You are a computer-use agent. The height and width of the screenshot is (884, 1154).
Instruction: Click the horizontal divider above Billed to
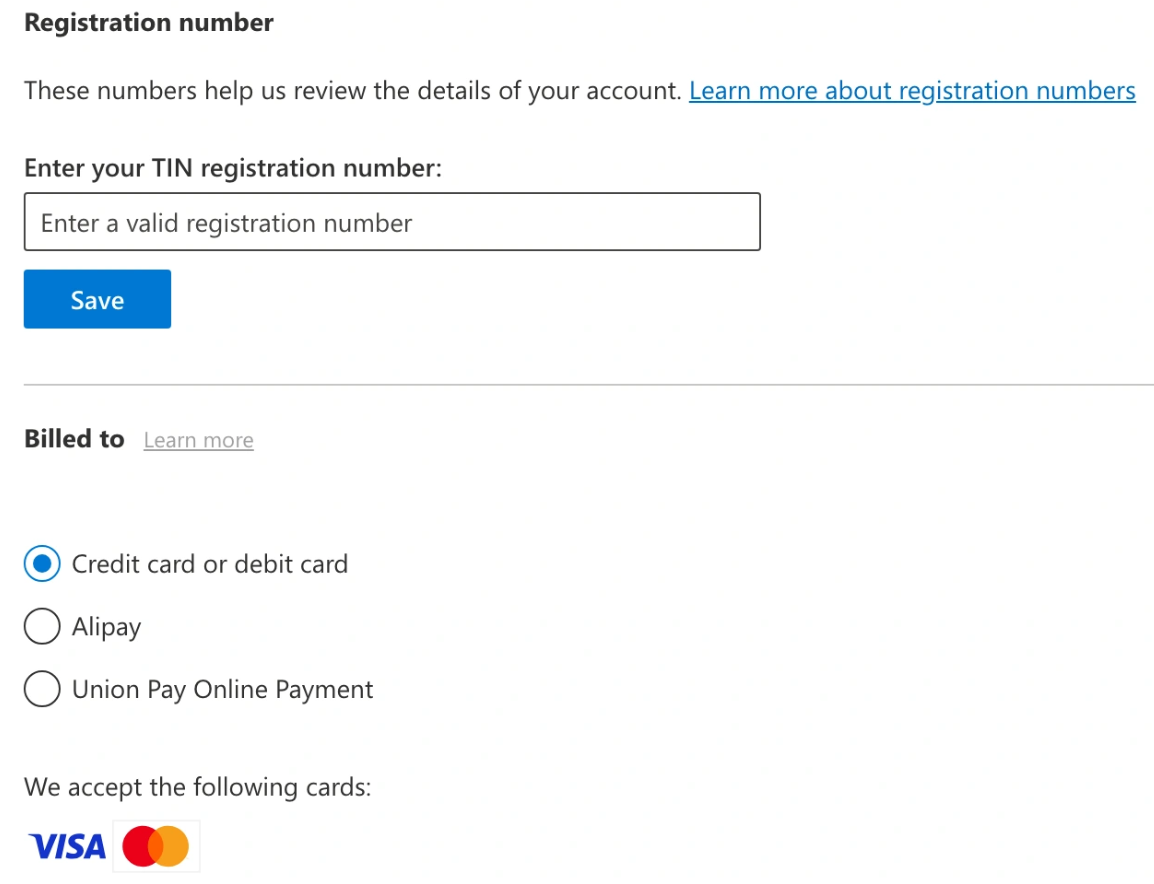pos(588,384)
